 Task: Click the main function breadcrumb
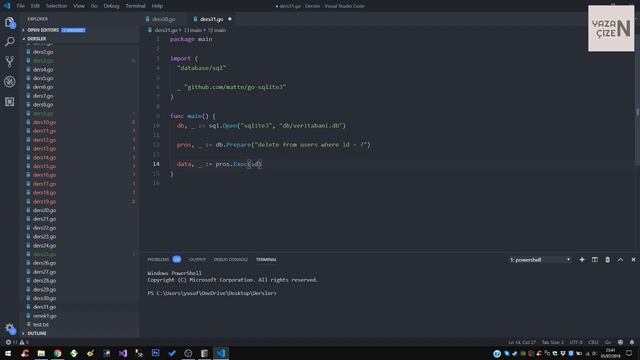(217, 30)
